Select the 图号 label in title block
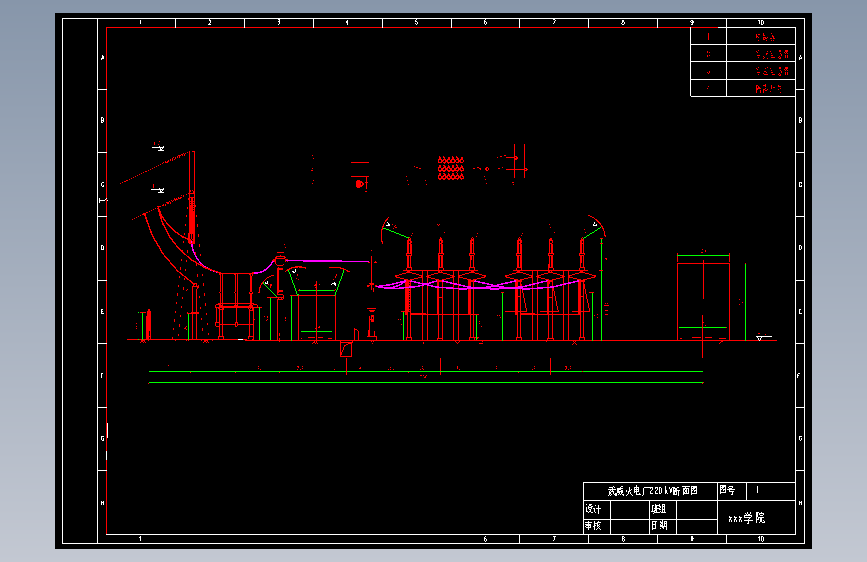The height and width of the screenshot is (562, 867). (727, 490)
